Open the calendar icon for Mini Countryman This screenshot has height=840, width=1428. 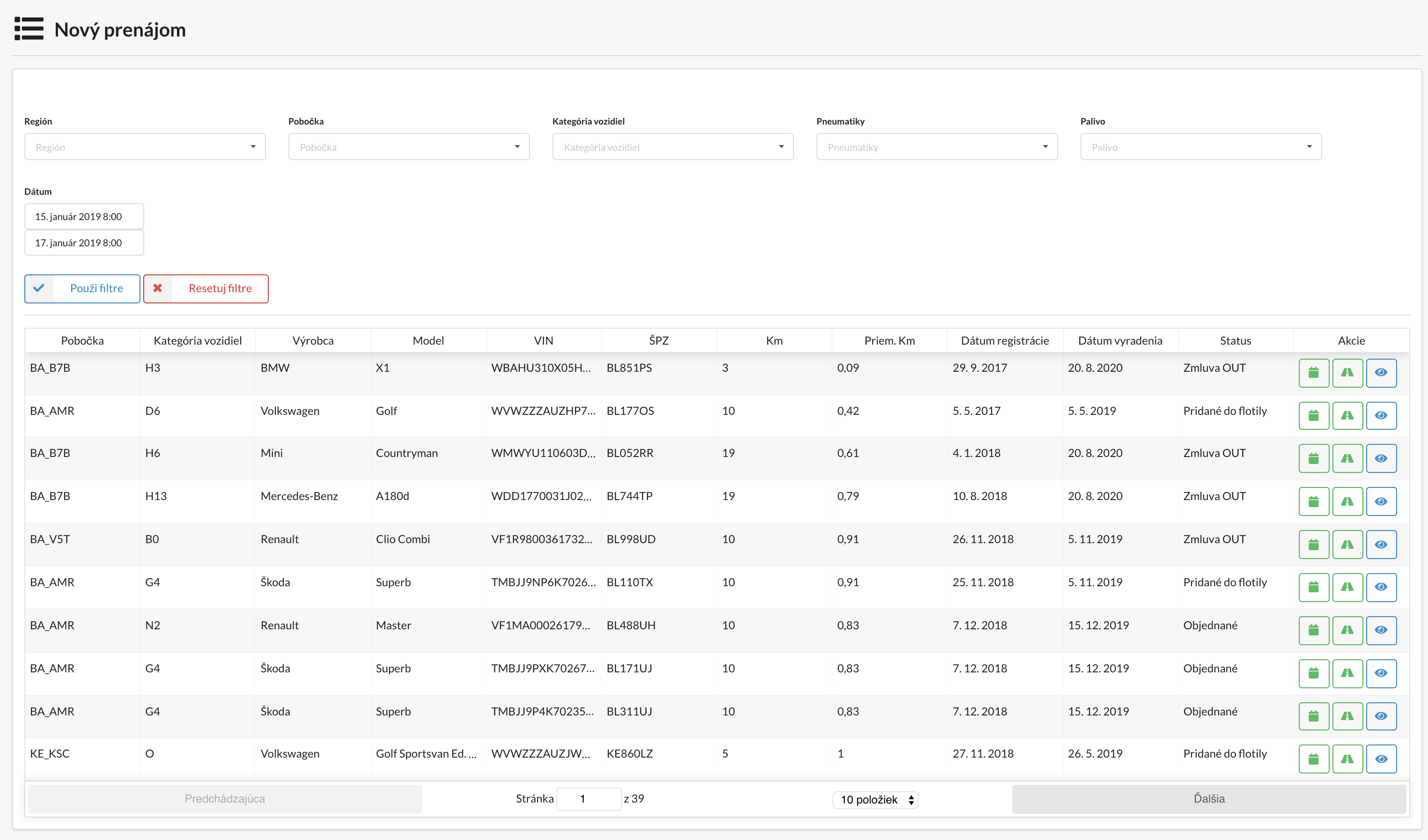pyautogui.click(x=1314, y=458)
